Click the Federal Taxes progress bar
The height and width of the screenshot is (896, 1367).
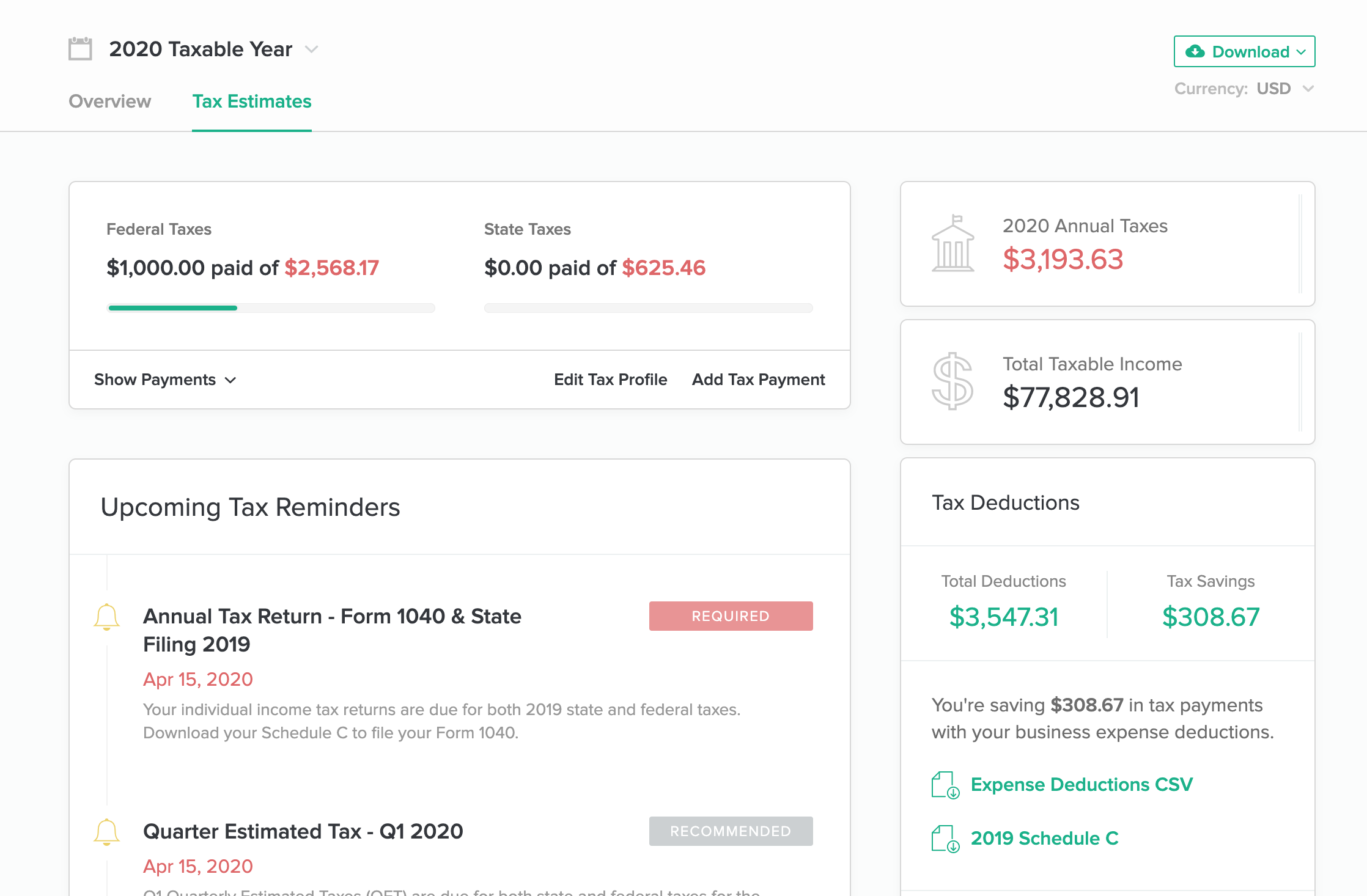pos(271,308)
